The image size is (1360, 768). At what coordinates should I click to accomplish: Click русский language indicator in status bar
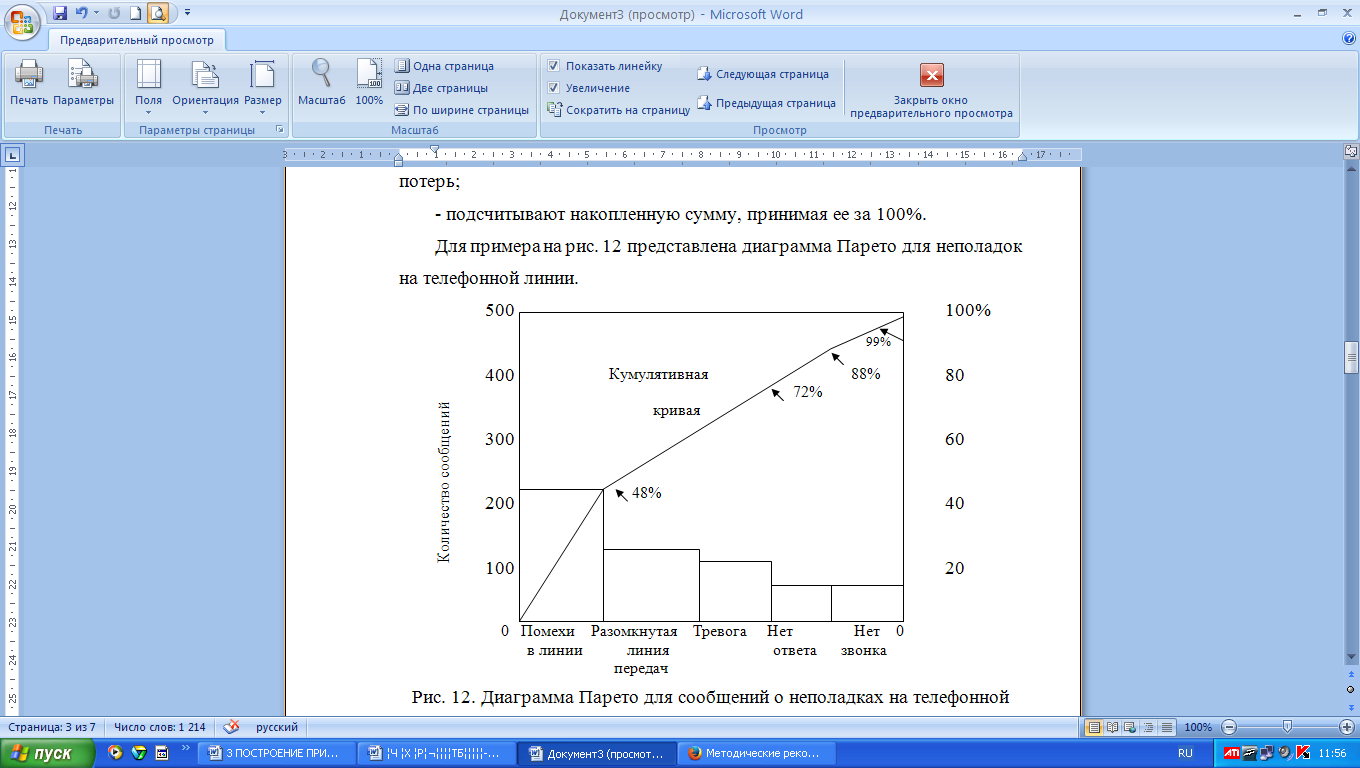pyautogui.click(x=277, y=727)
